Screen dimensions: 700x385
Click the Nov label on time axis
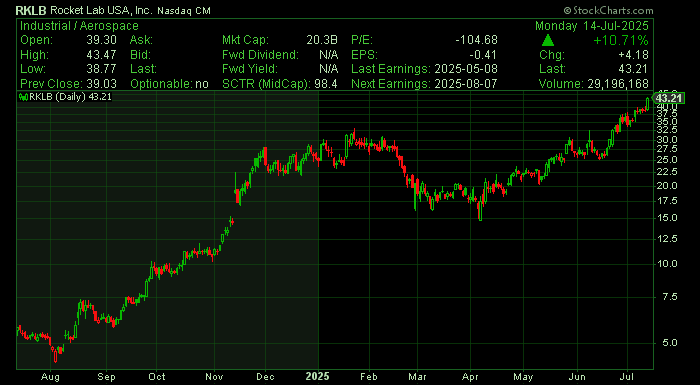[x=214, y=377]
